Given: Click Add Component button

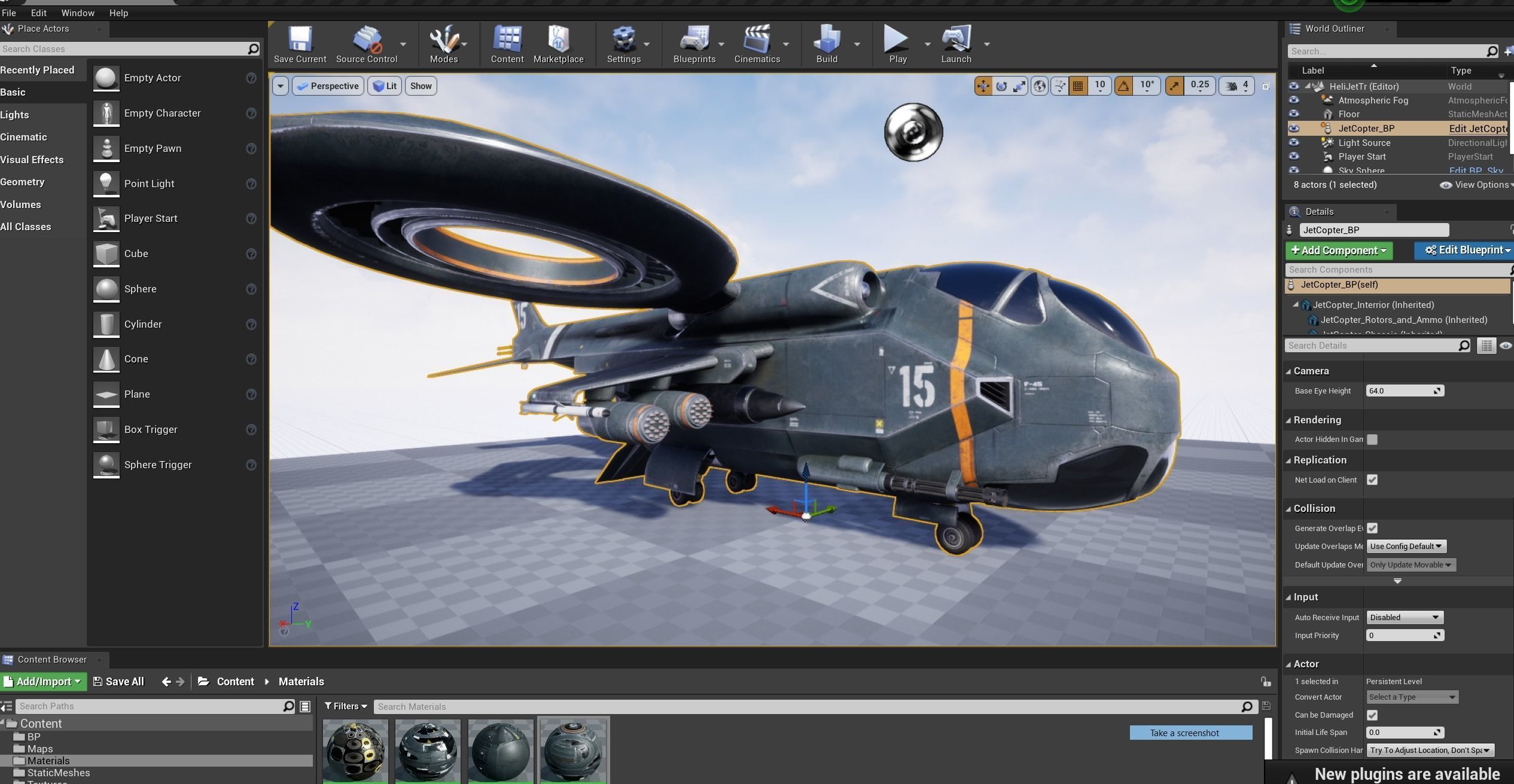Looking at the screenshot, I should (1339, 251).
